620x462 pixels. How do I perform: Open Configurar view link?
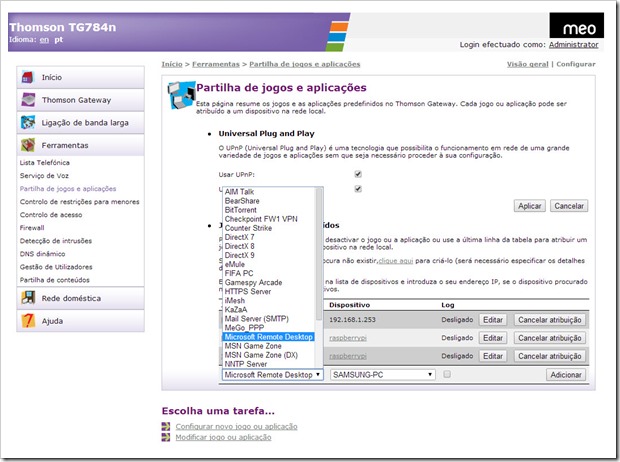coord(576,64)
